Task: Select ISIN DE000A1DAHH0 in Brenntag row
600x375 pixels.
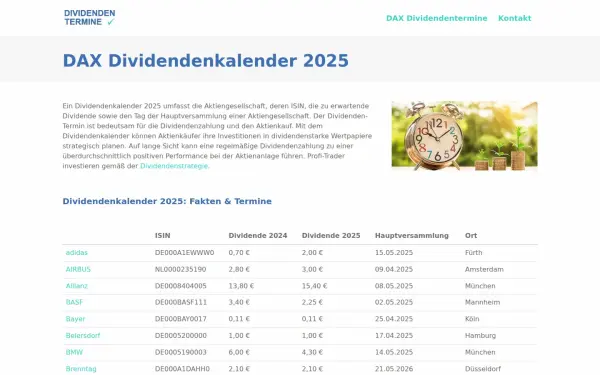Action: (182, 369)
